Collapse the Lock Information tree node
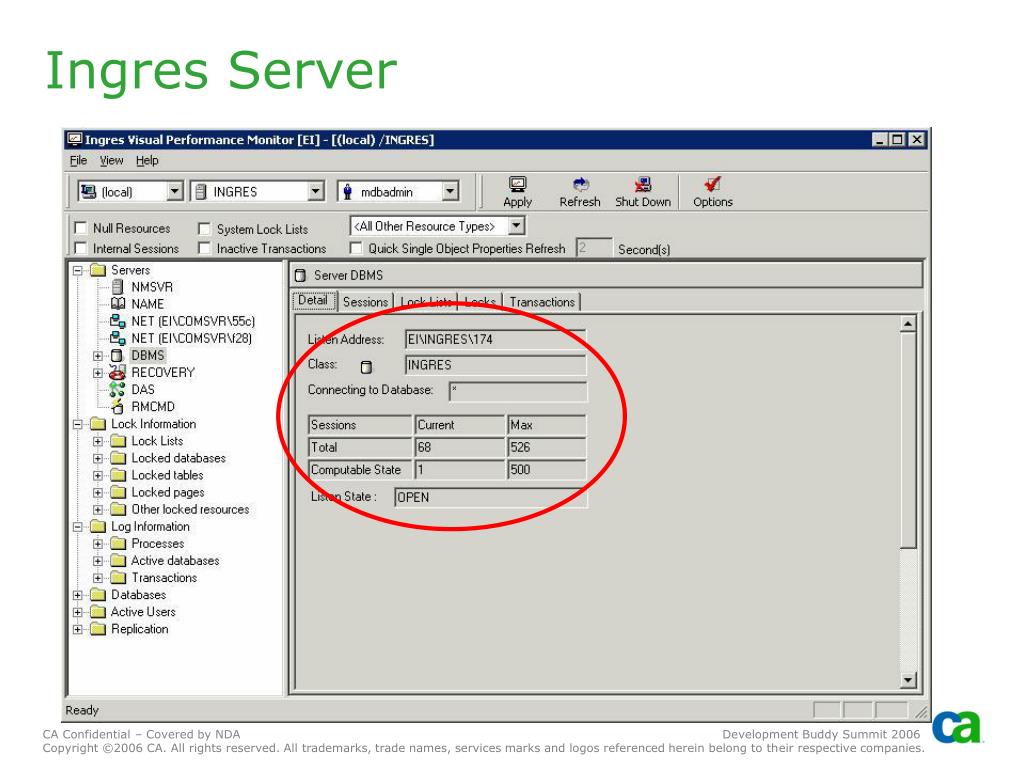 78,424
